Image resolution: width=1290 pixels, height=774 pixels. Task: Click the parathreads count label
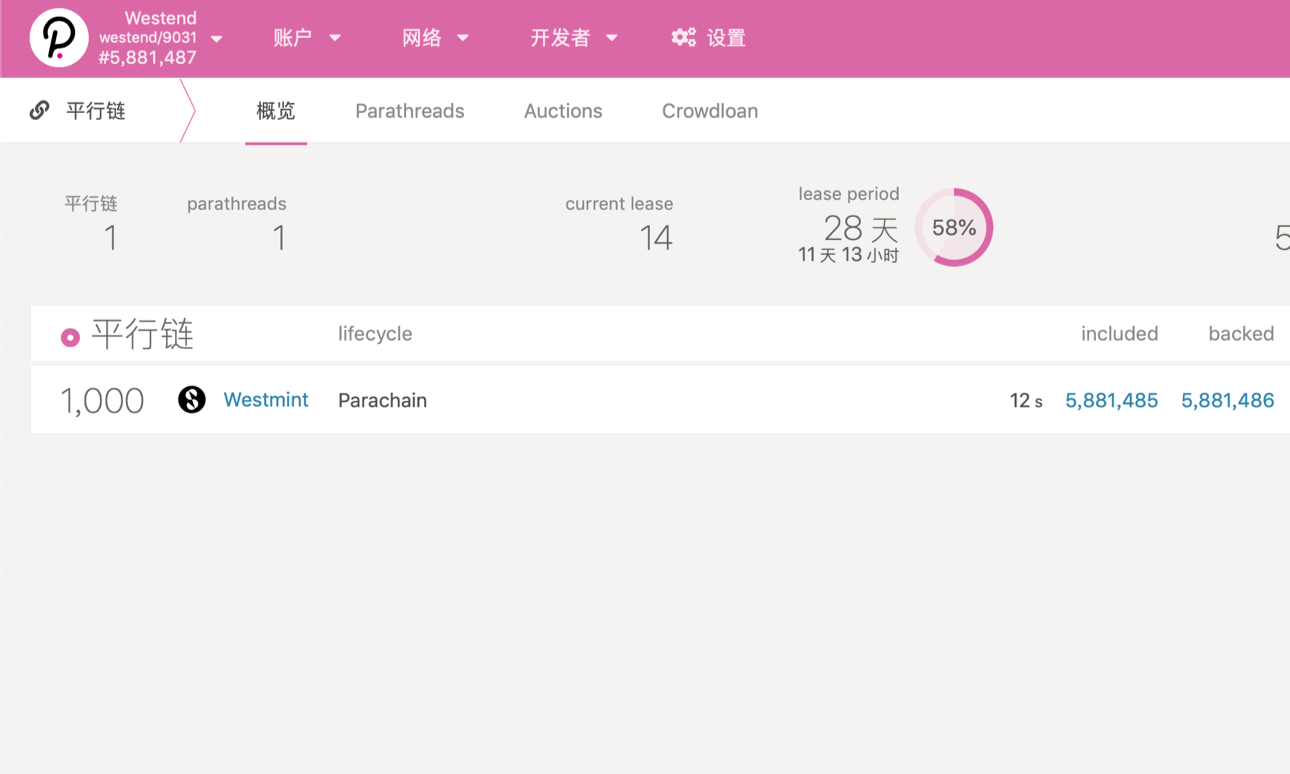(236, 204)
